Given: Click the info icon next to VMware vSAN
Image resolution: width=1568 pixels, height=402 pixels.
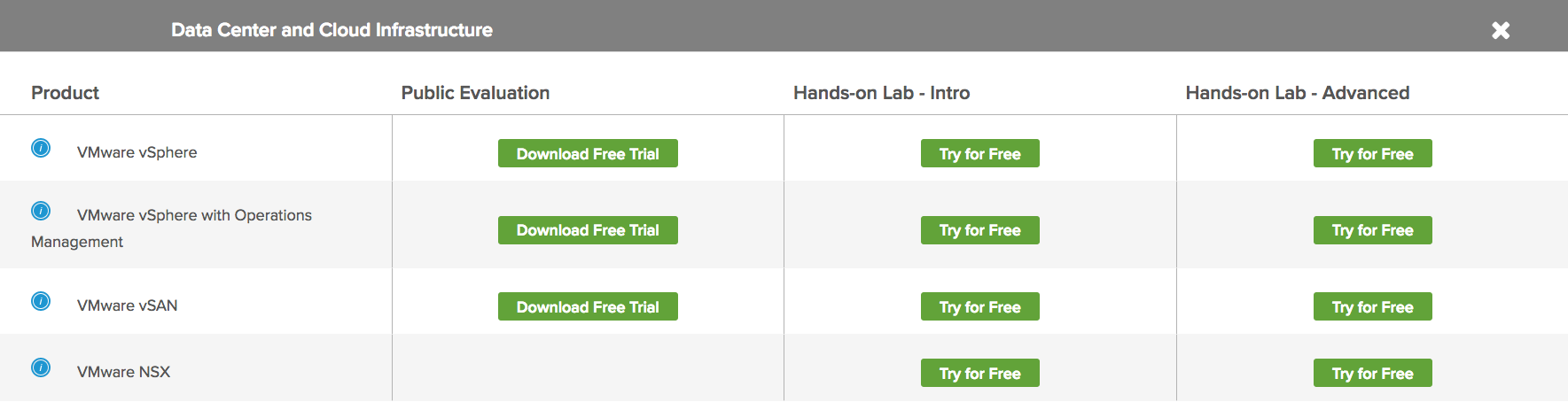Looking at the screenshot, I should 41,301.
